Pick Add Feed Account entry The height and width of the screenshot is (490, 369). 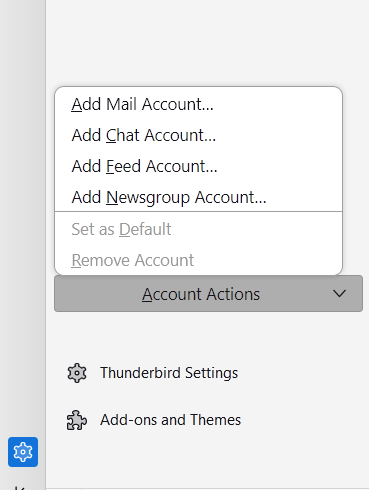pos(198,166)
